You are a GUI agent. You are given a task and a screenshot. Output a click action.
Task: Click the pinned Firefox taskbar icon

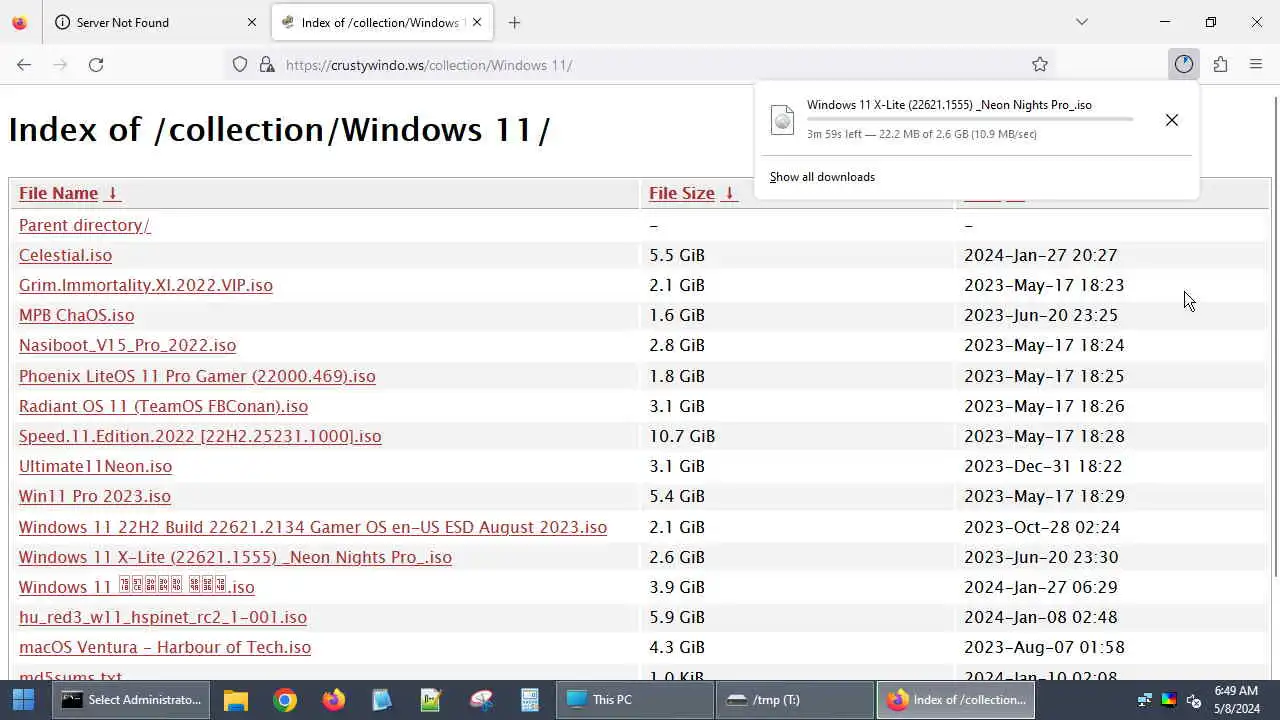tap(333, 700)
